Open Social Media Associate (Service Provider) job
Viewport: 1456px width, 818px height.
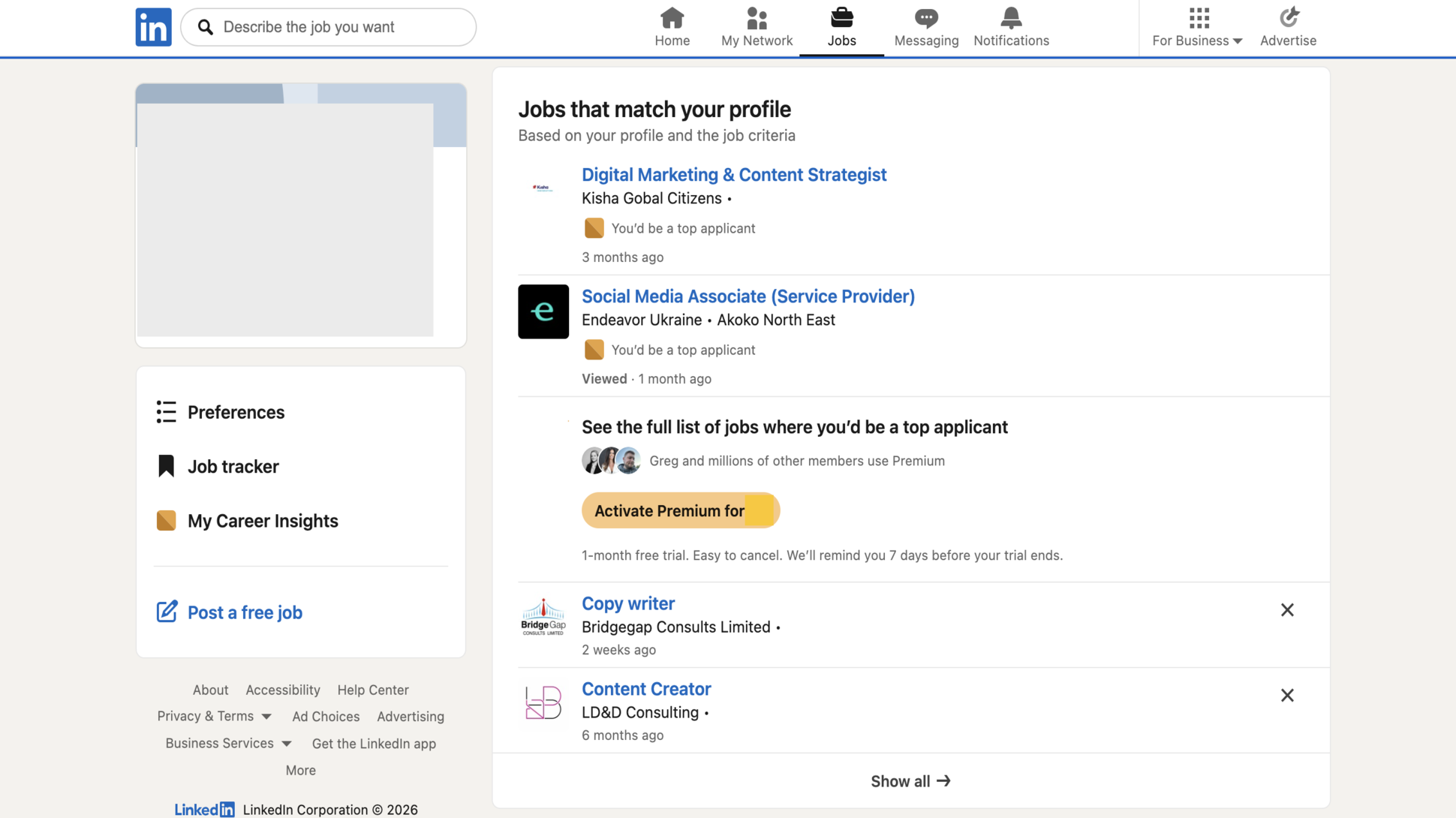click(748, 296)
